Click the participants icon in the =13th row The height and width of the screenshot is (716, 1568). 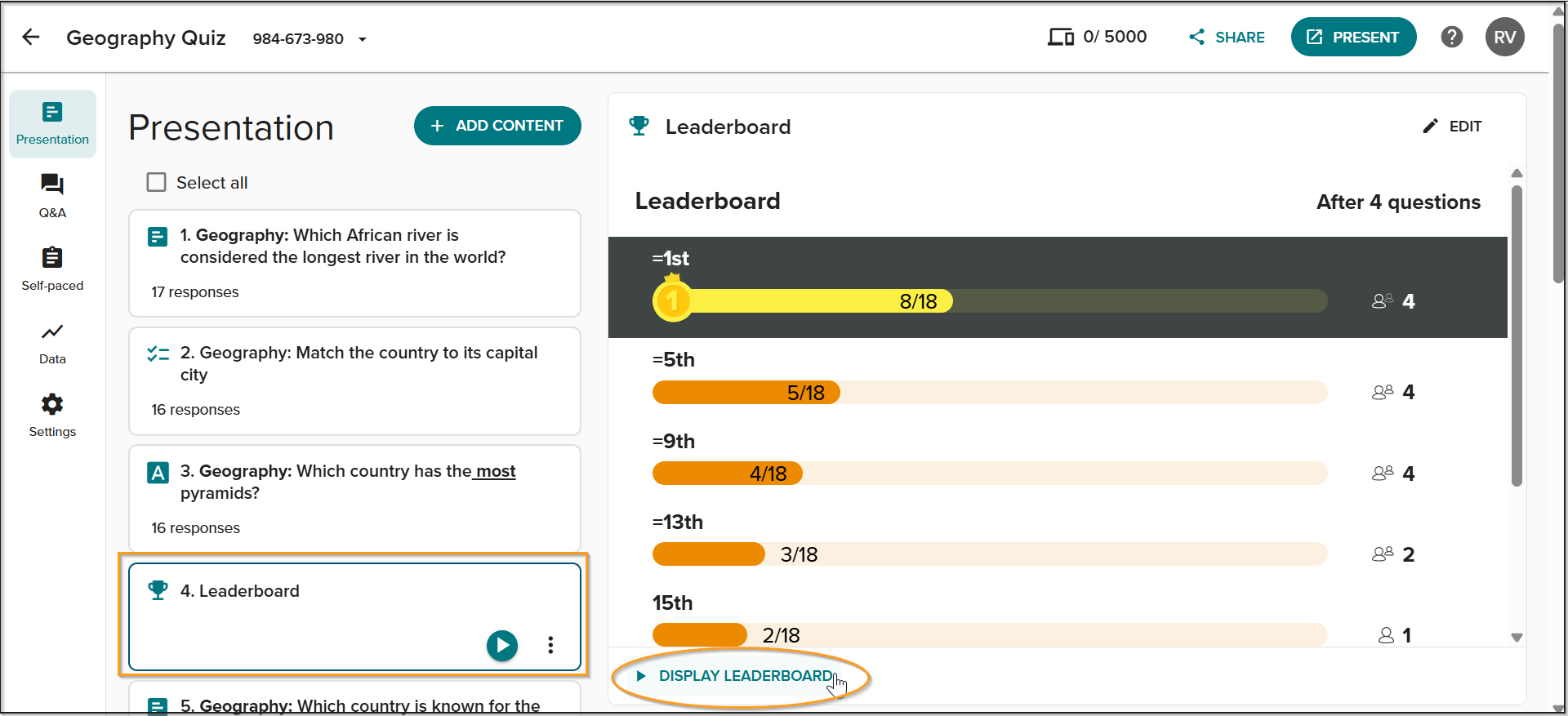coord(1382,554)
